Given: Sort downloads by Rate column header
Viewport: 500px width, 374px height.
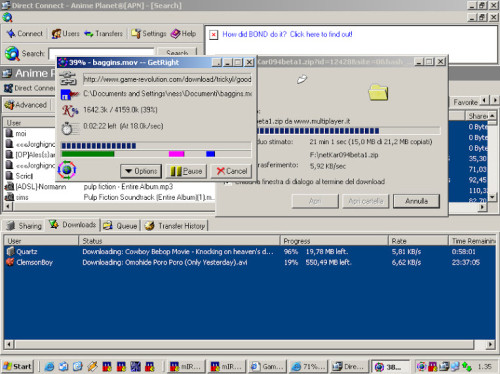Looking at the screenshot, I should (x=418, y=241).
